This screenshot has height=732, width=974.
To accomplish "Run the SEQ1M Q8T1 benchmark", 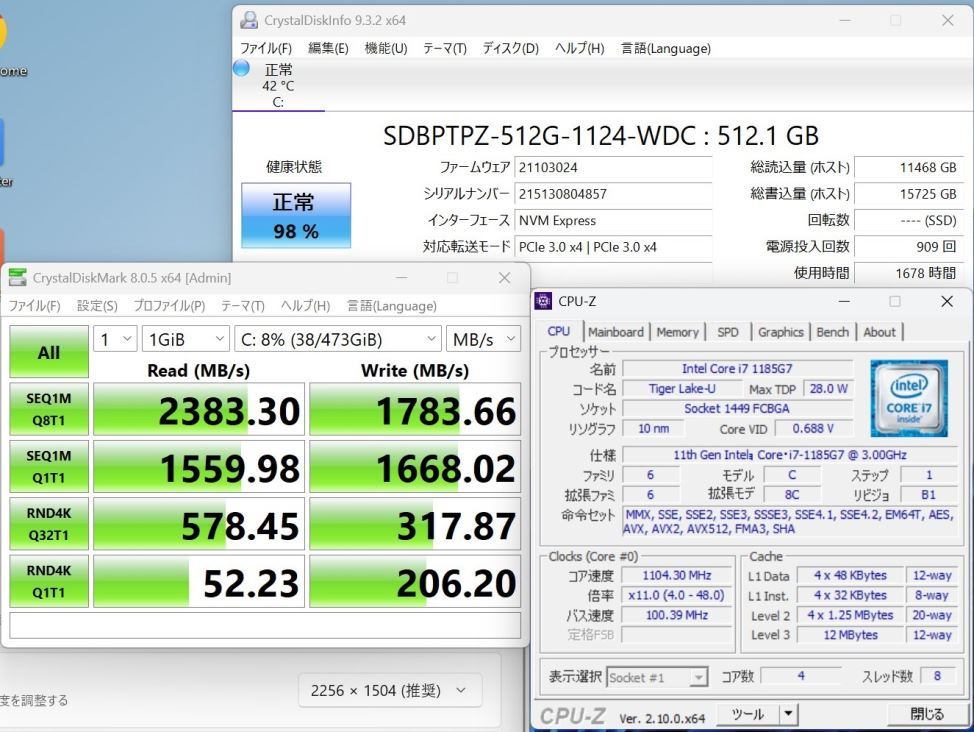I will 49,409.
